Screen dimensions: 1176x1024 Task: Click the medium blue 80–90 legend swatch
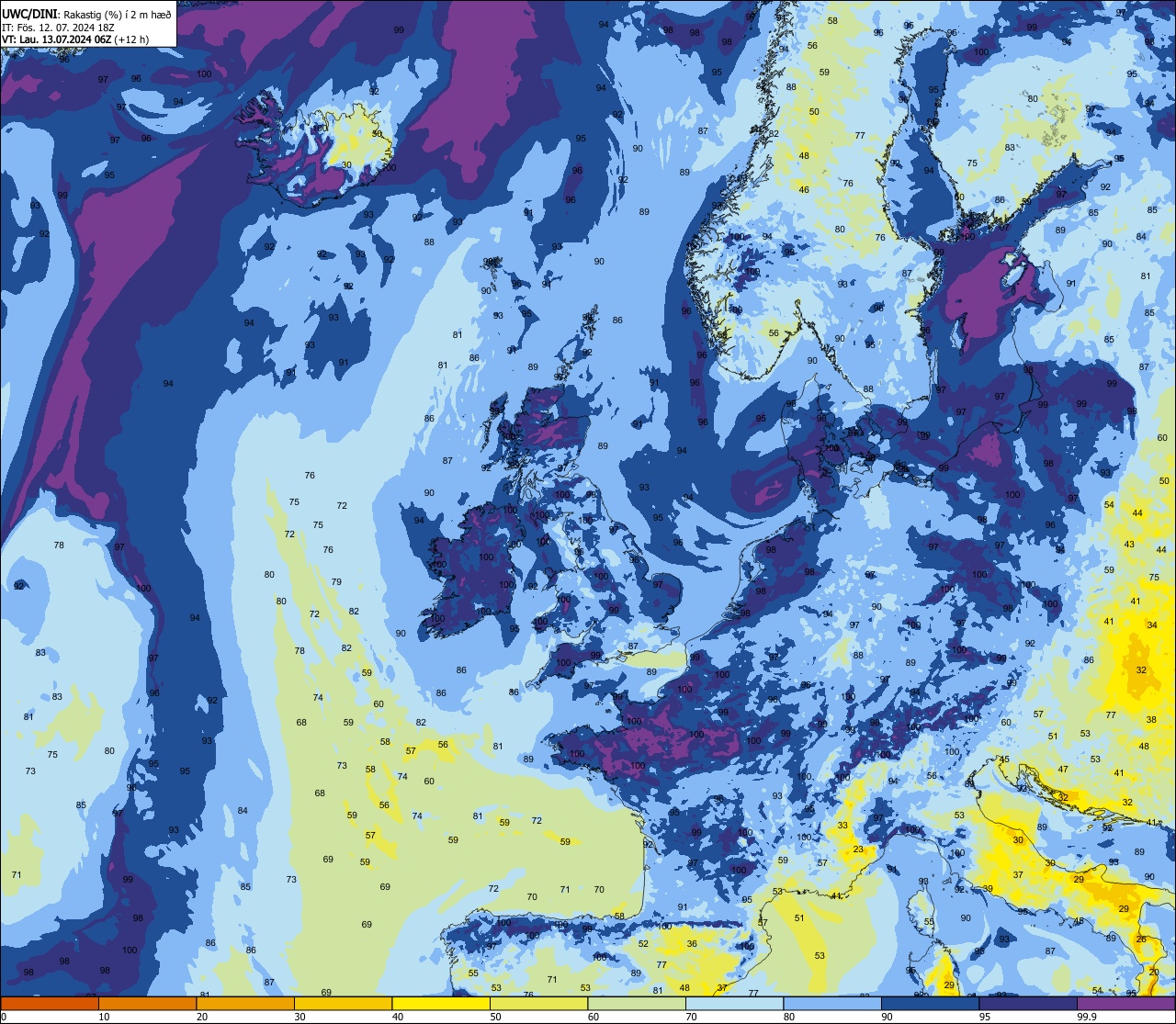(832, 1003)
